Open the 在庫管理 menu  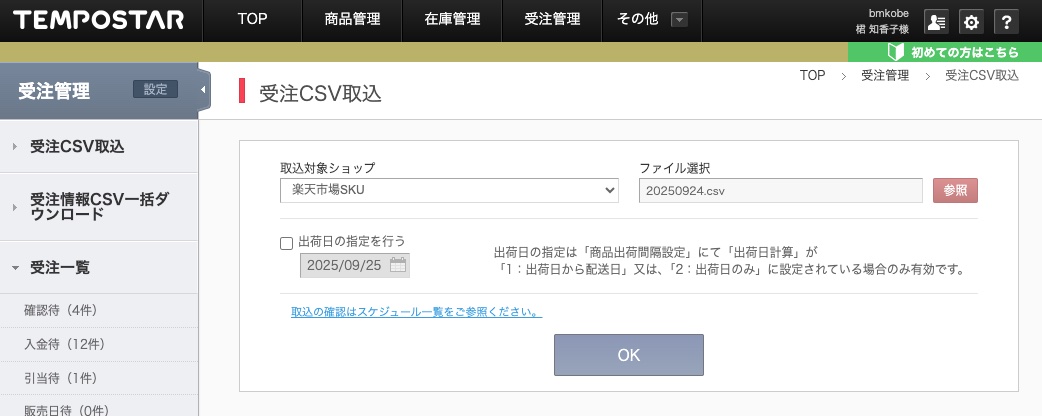click(452, 19)
